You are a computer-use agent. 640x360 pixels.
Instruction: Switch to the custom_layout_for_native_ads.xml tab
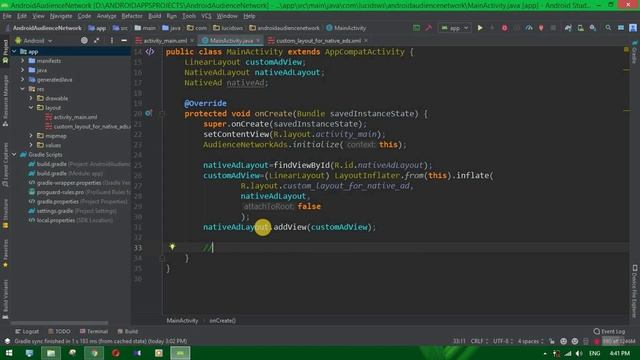click(x=318, y=41)
